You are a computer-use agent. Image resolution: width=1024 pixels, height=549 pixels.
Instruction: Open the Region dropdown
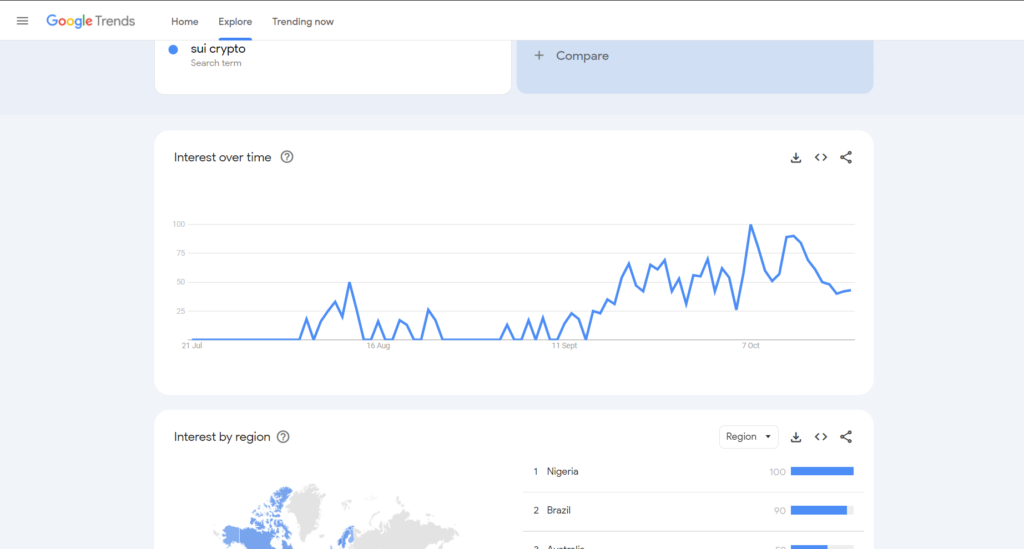pos(748,437)
